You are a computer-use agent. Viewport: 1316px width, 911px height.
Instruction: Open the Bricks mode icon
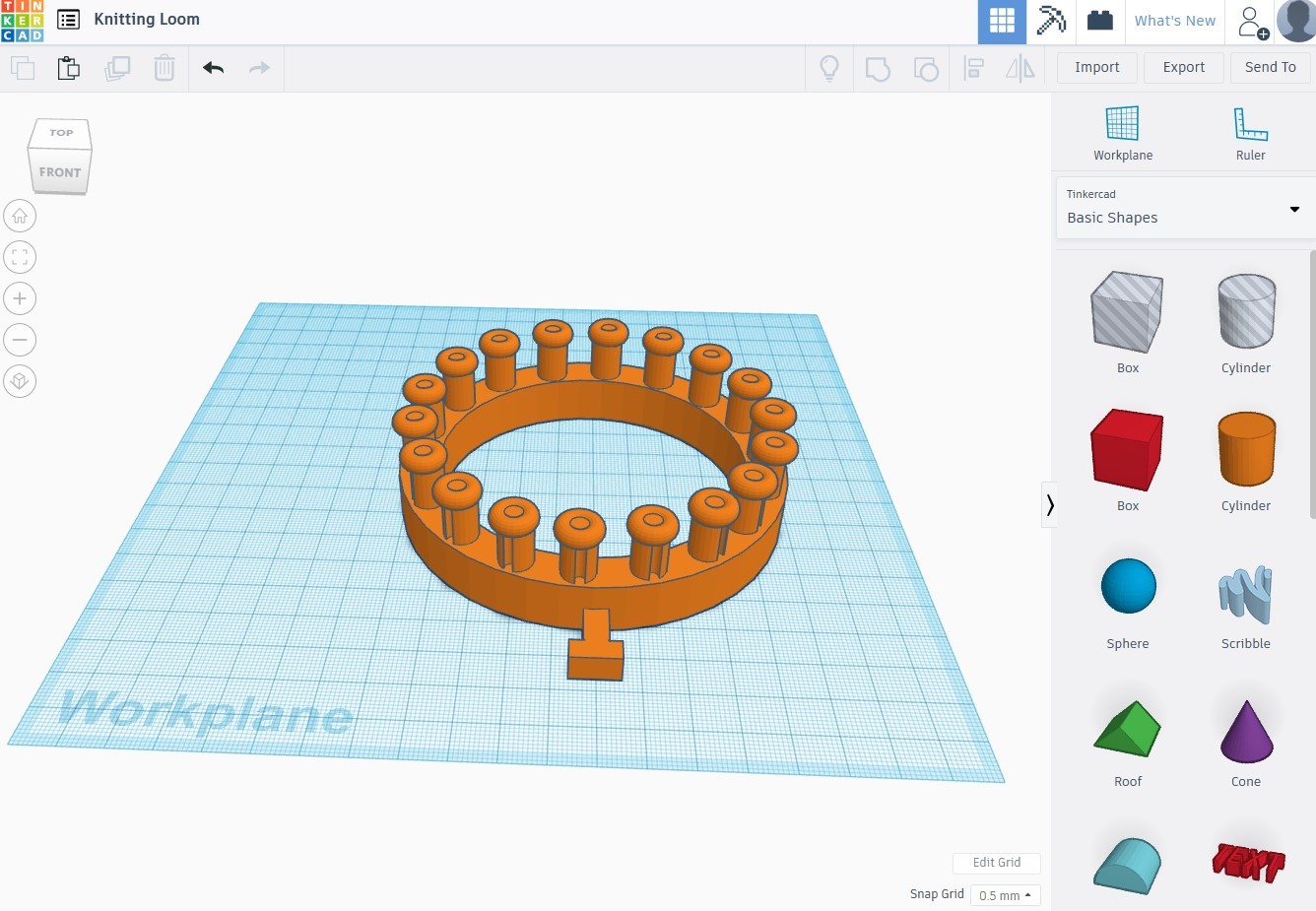point(1100,21)
